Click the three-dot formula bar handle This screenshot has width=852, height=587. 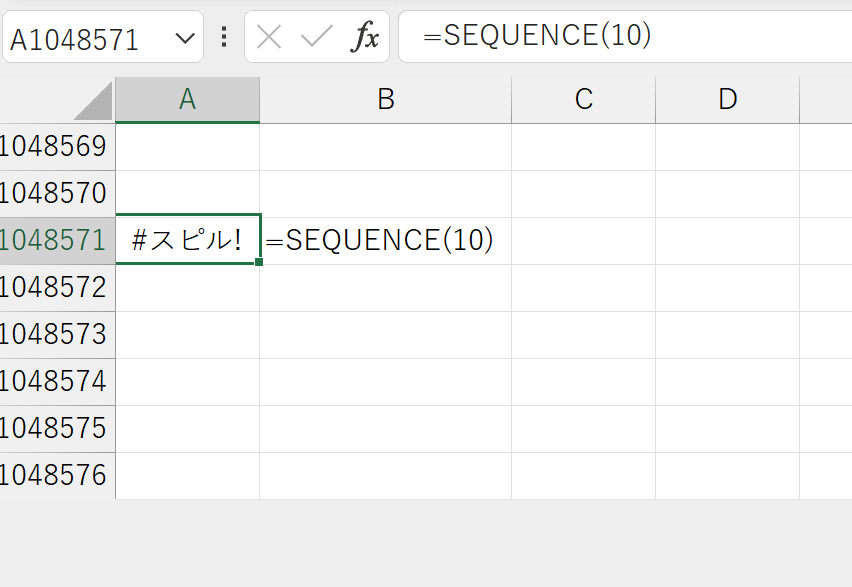[x=224, y=37]
